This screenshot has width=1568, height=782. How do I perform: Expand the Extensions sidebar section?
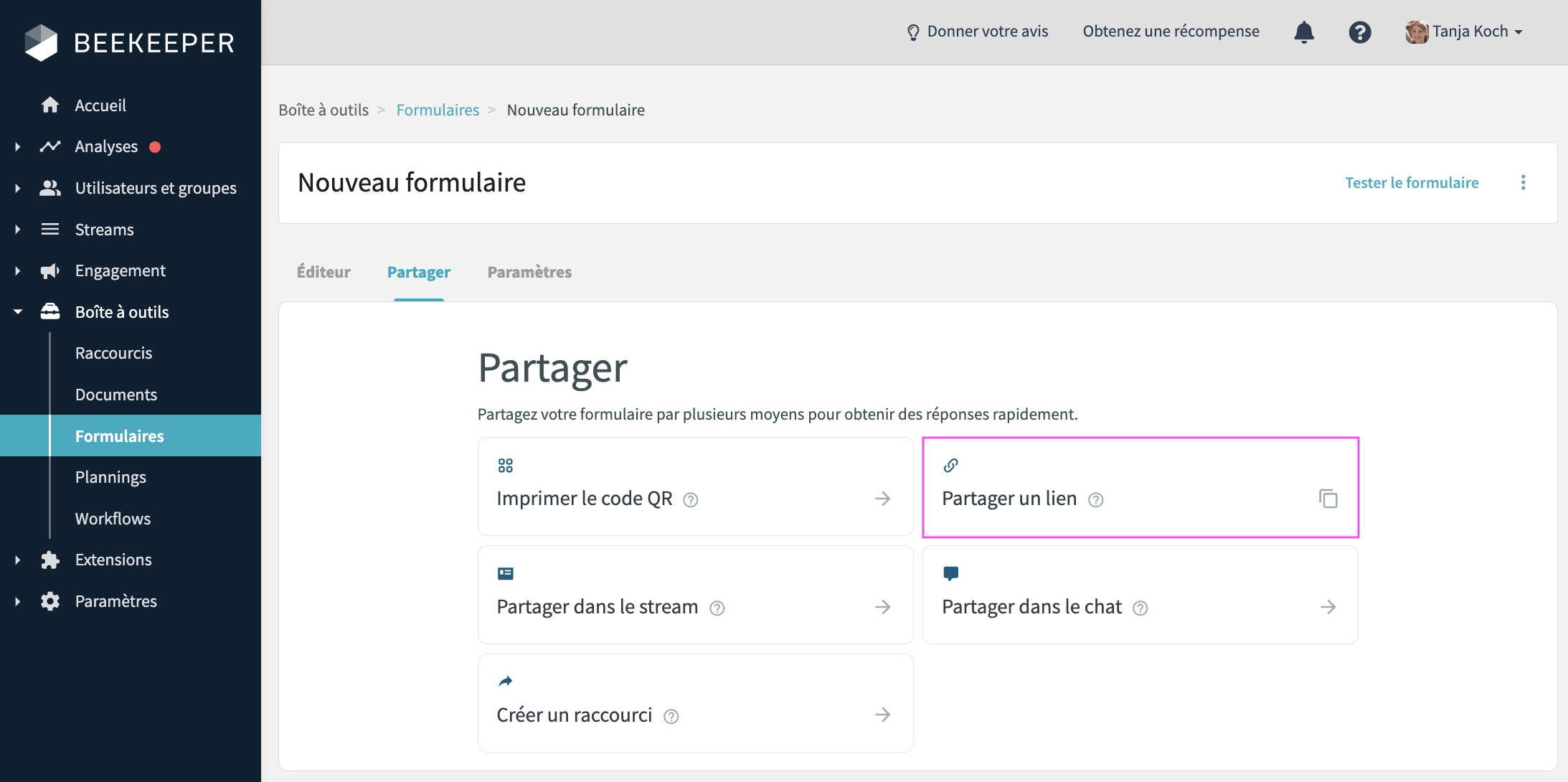[x=18, y=560]
